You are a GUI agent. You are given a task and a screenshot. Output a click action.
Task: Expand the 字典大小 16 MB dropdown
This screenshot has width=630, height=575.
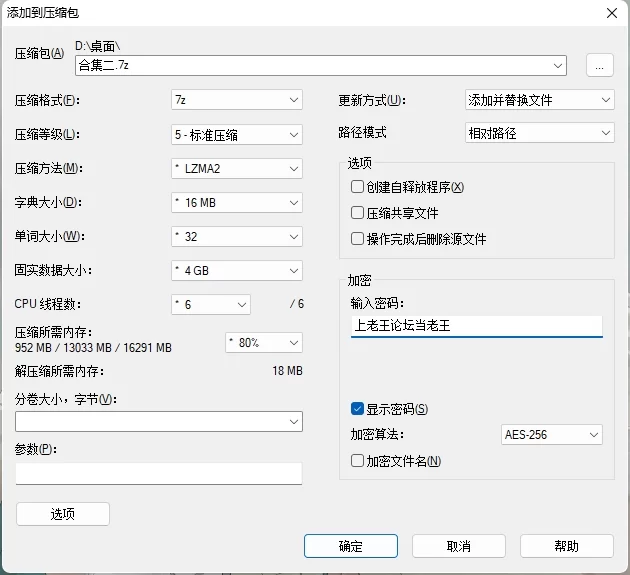pos(236,202)
